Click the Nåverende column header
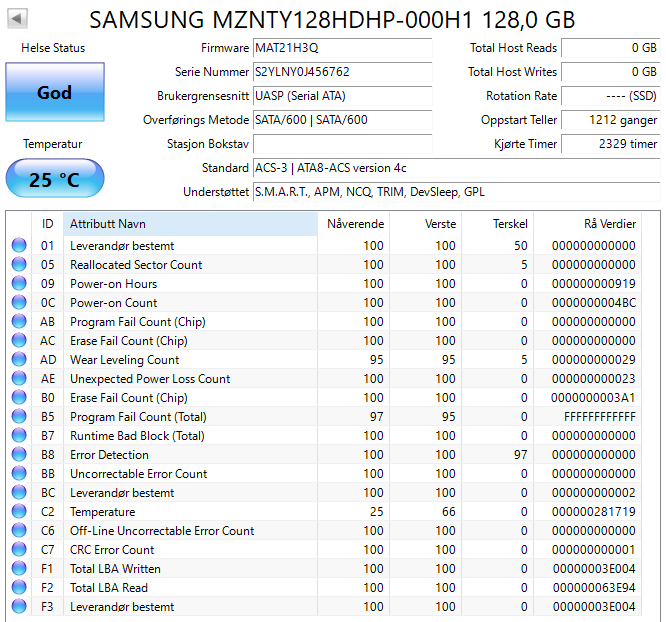Screen dimensions: 666x622 (x=354, y=223)
